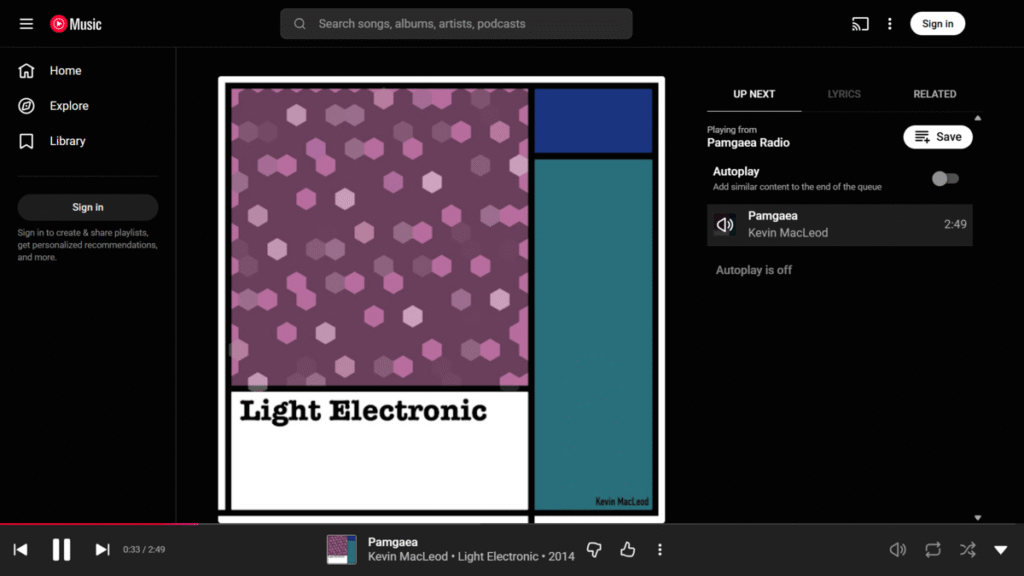
Task: Toggle the Autoplay switch
Action: 944,179
